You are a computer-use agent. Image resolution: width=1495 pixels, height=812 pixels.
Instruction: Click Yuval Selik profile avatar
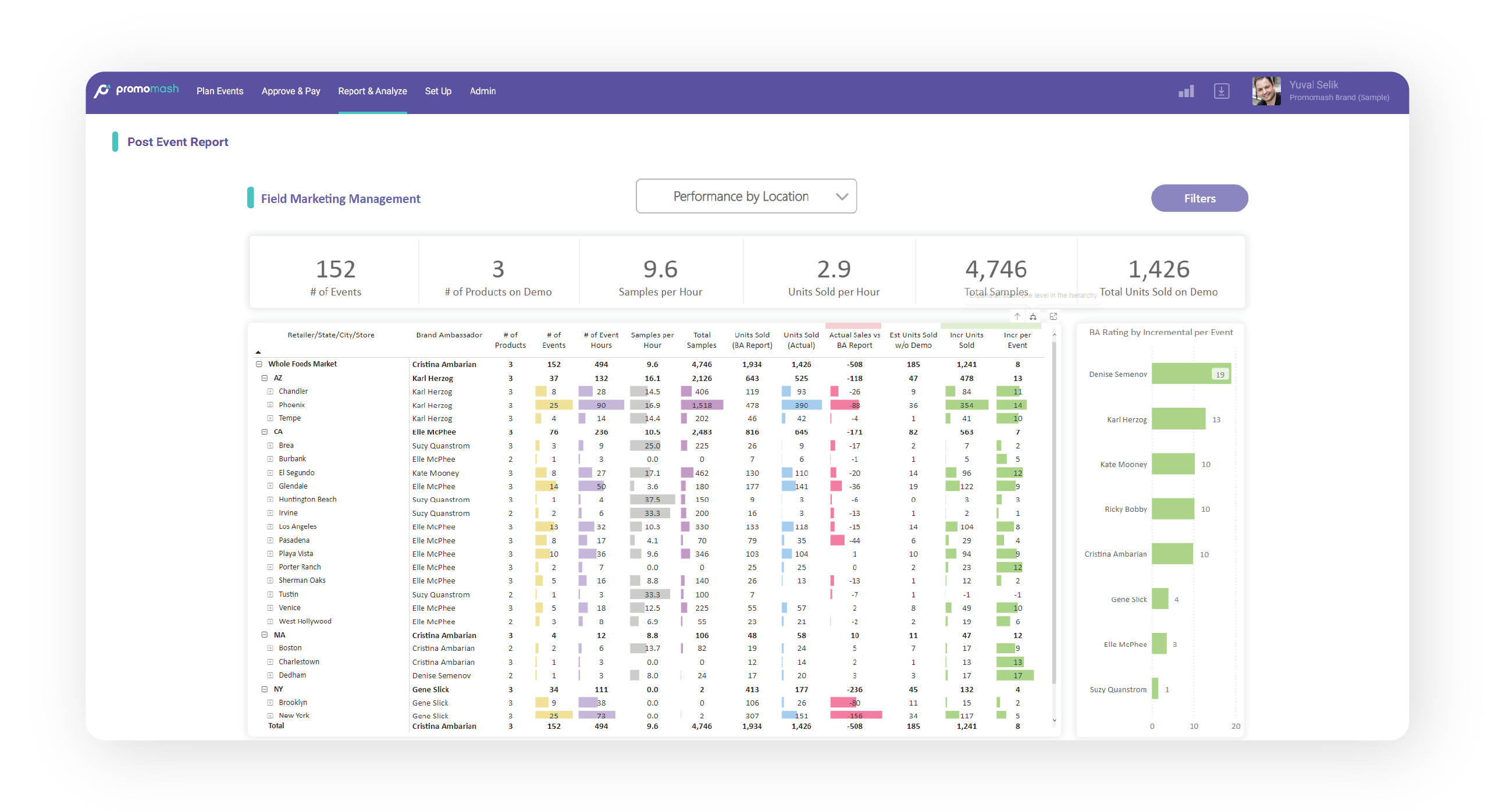(x=1266, y=91)
